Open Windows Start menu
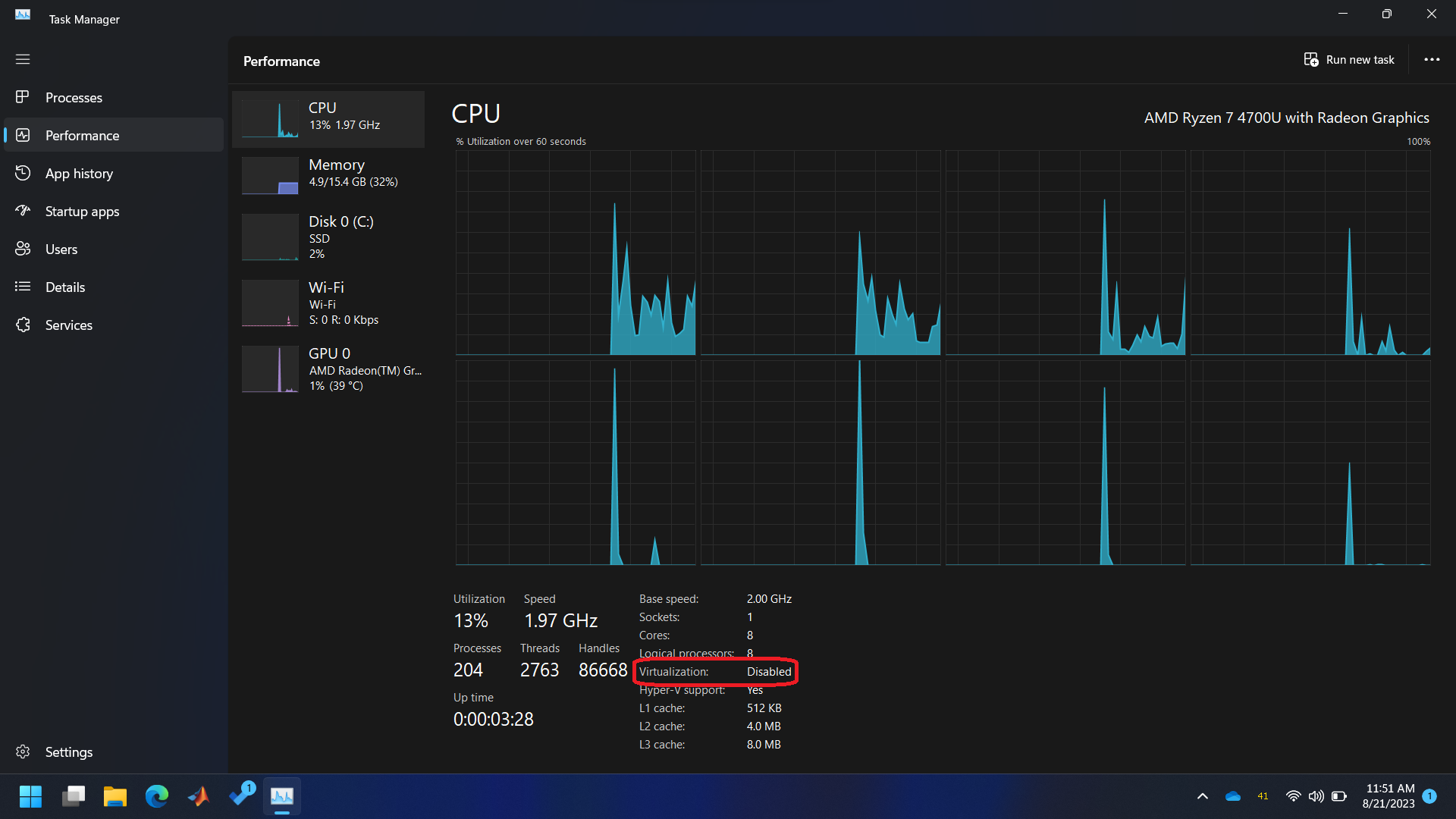This screenshot has height=819, width=1456. (30, 796)
